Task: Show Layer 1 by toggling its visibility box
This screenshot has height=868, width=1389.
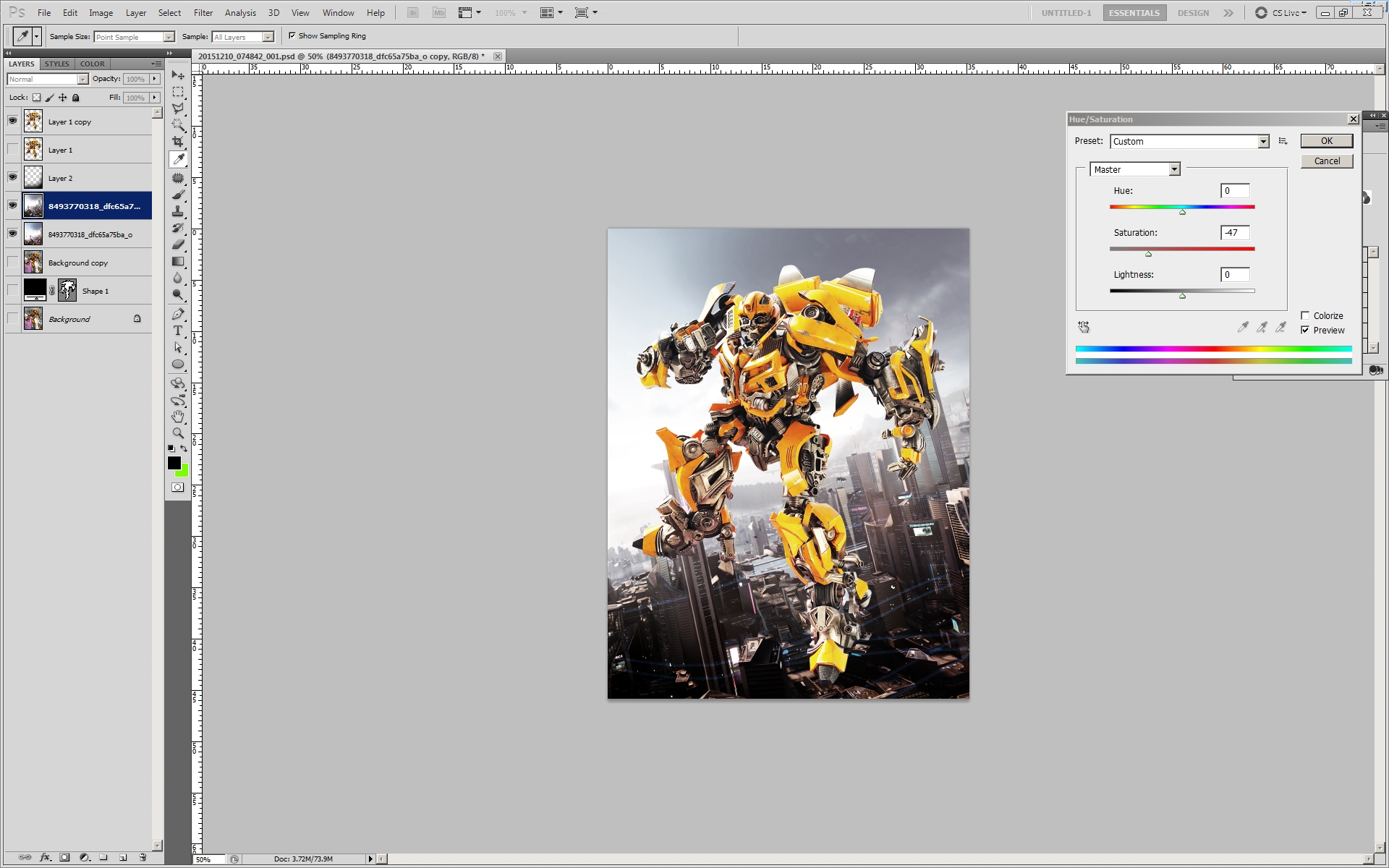Action: pos(12,149)
